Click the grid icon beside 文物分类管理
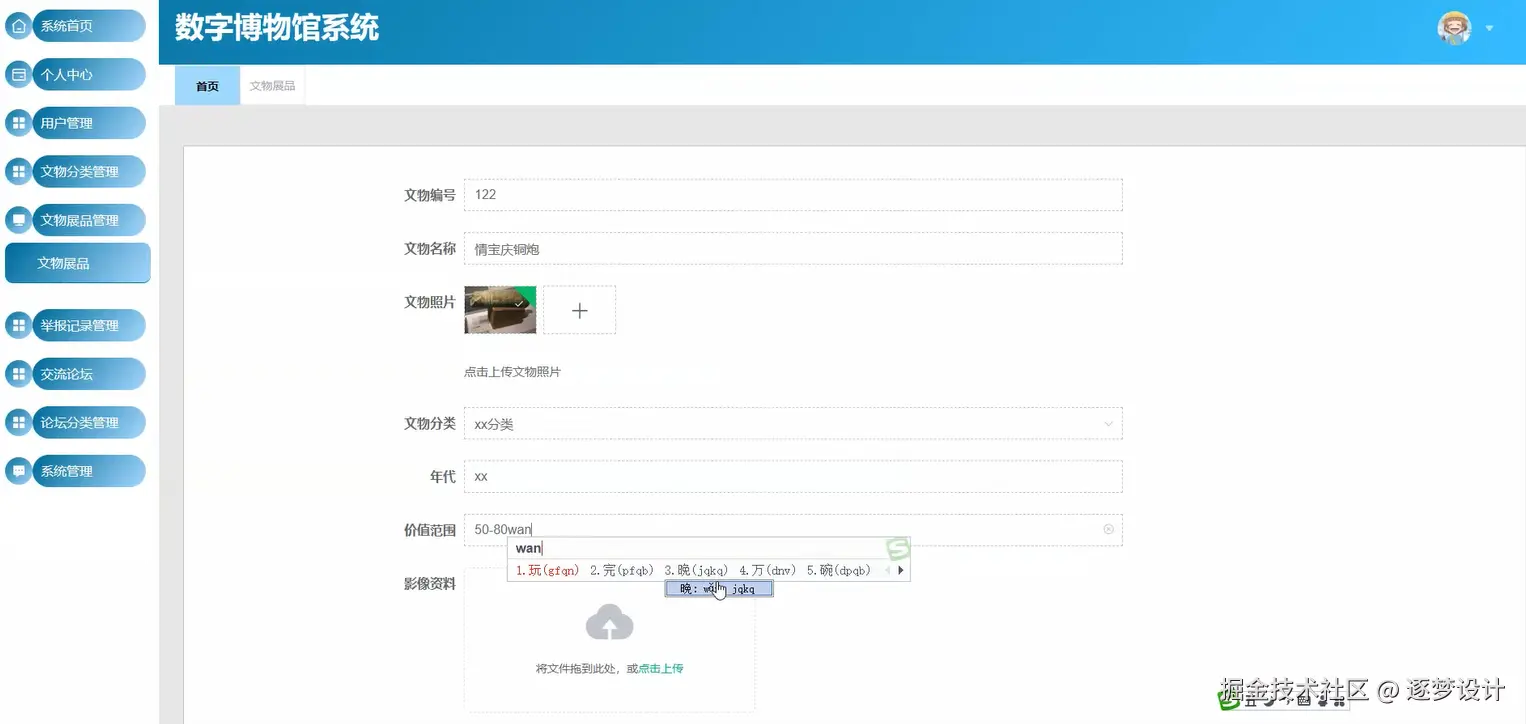Image resolution: width=1526 pixels, height=724 pixels. pos(18,171)
